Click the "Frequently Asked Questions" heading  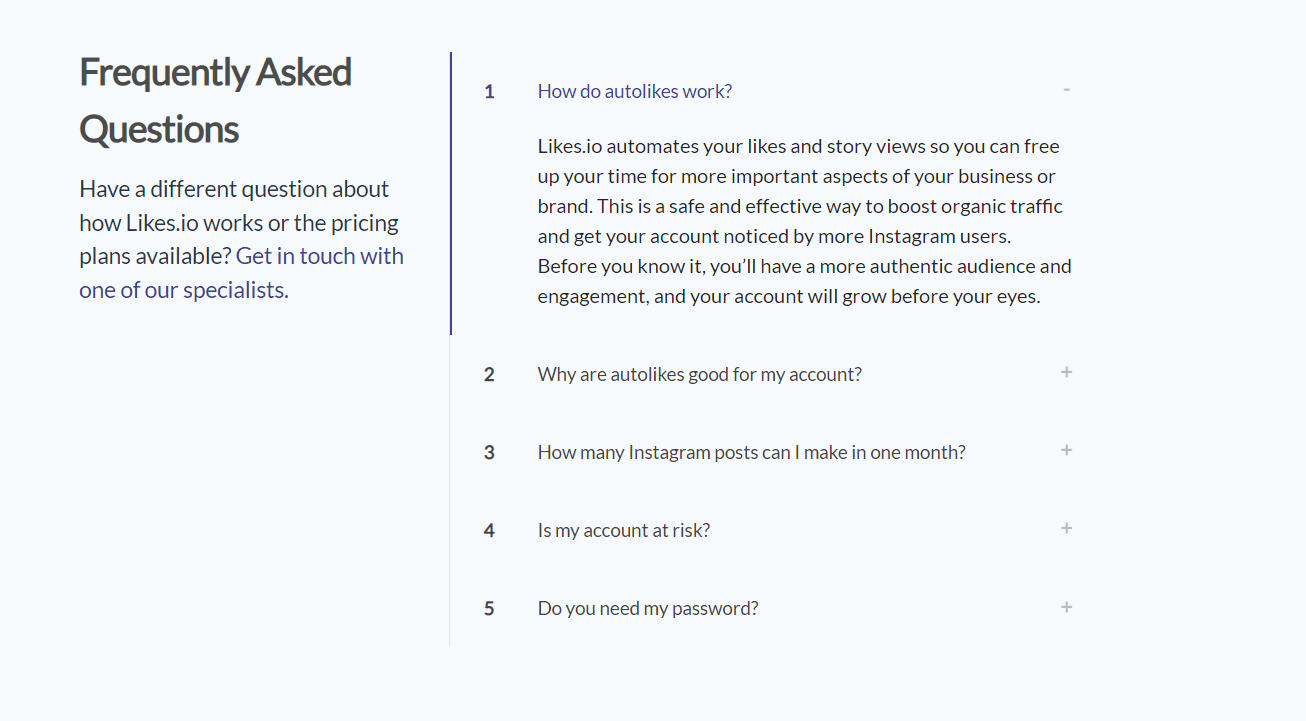[x=215, y=100]
